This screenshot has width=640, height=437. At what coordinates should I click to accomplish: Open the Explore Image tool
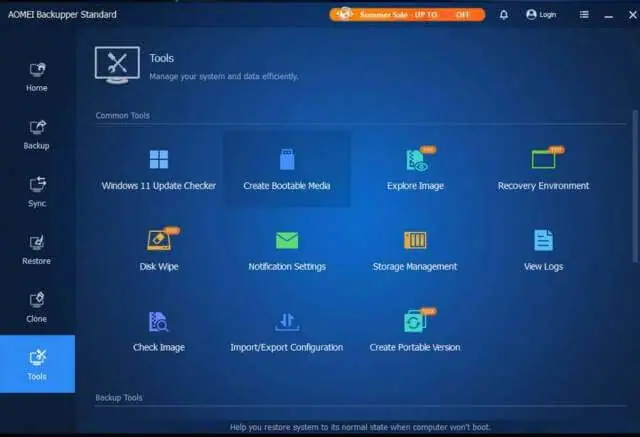click(415, 169)
